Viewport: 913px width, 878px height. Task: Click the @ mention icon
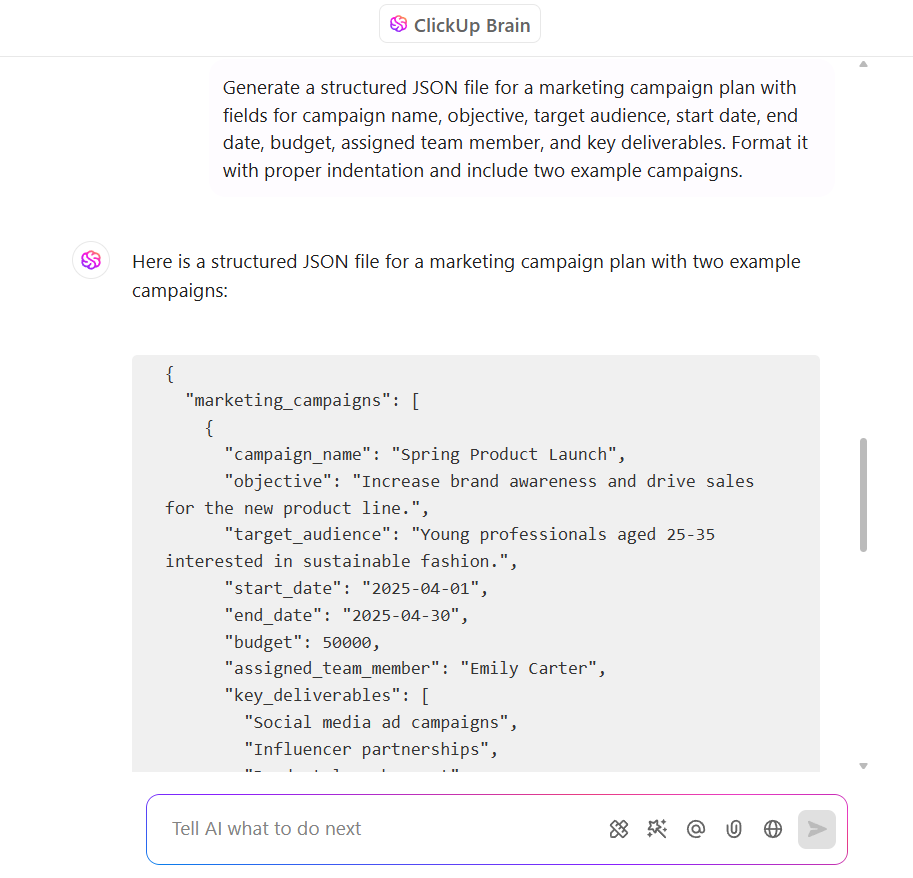point(696,828)
